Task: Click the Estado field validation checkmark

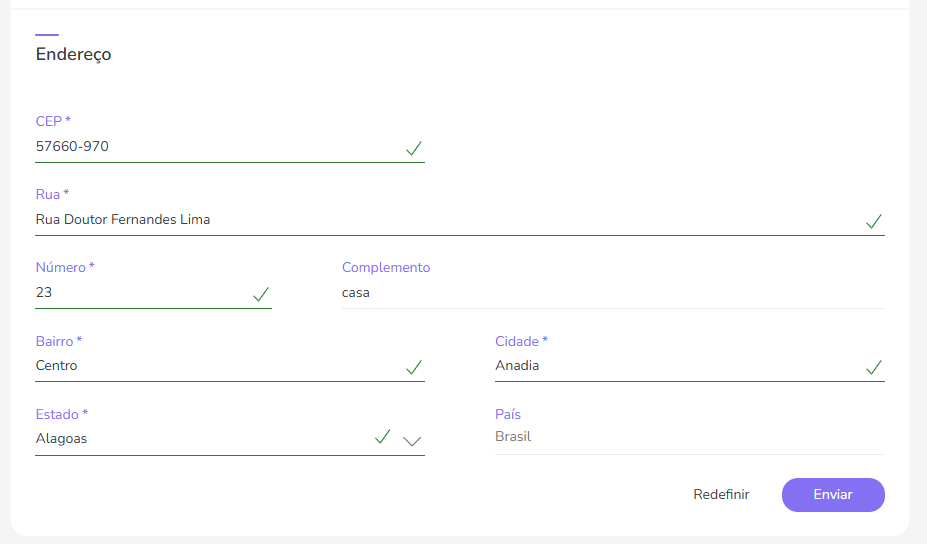Action: (382, 437)
